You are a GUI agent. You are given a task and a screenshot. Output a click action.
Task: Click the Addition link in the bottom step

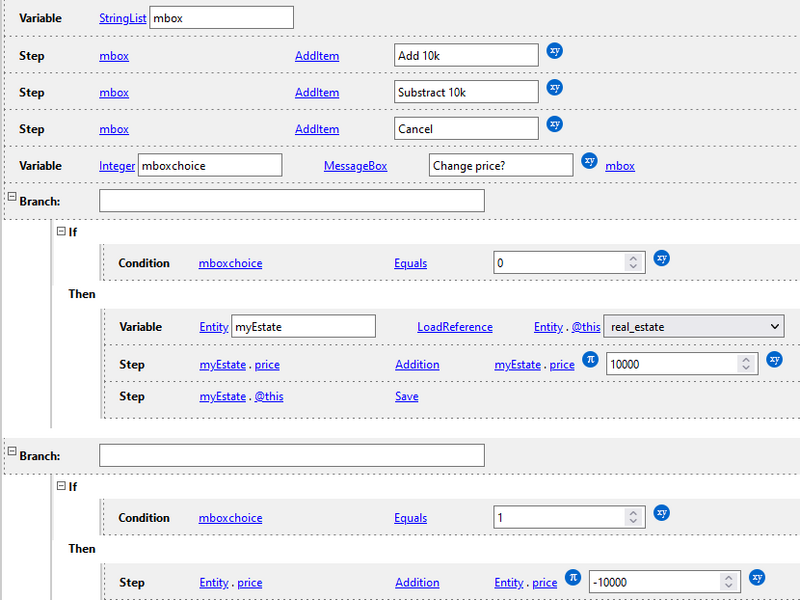tap(417, 582)
